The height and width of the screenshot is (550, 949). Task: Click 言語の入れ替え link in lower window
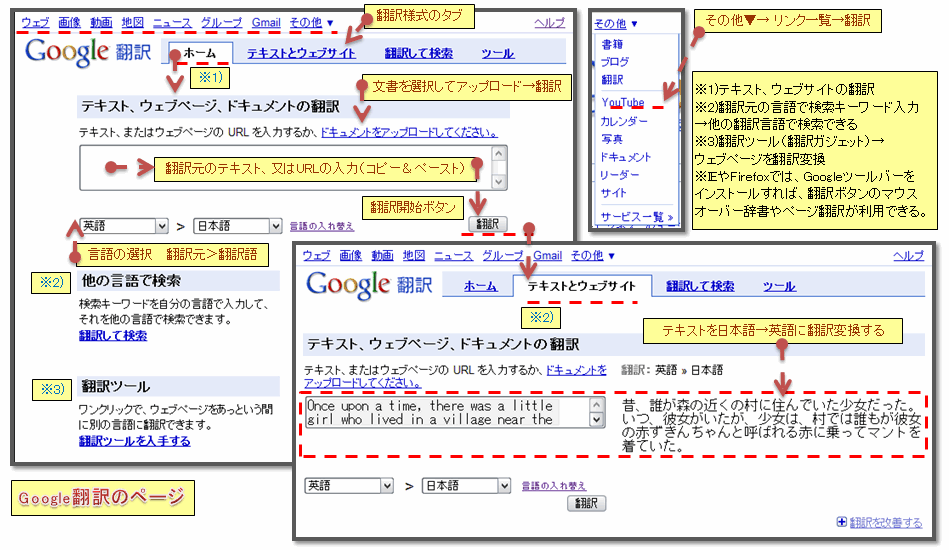pyautogui.click(x=554, y=486)
